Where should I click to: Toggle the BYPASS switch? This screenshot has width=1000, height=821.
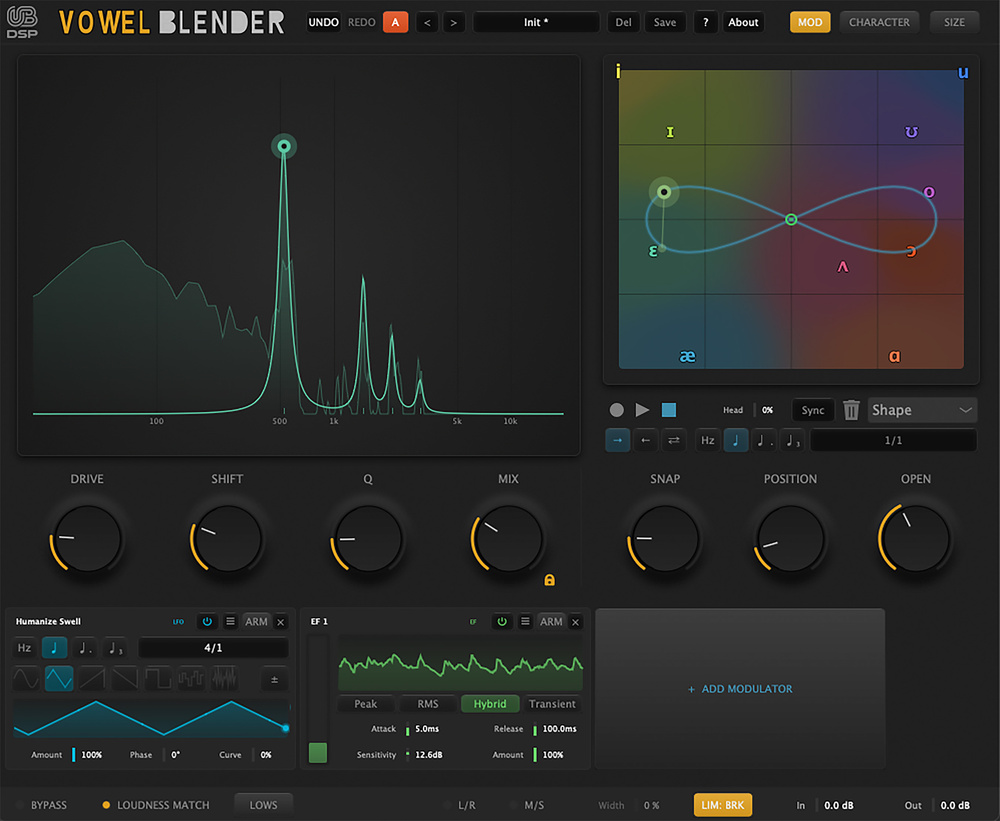[42, 805]
